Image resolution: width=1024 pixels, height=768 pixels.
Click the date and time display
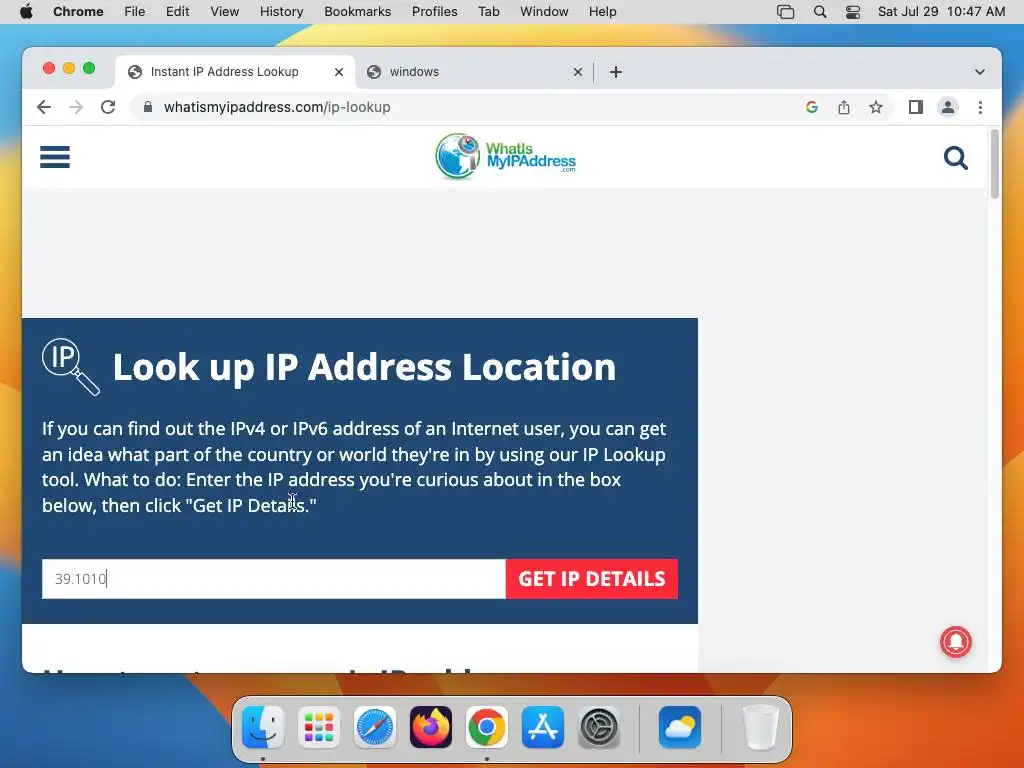[x=941, y=12]
